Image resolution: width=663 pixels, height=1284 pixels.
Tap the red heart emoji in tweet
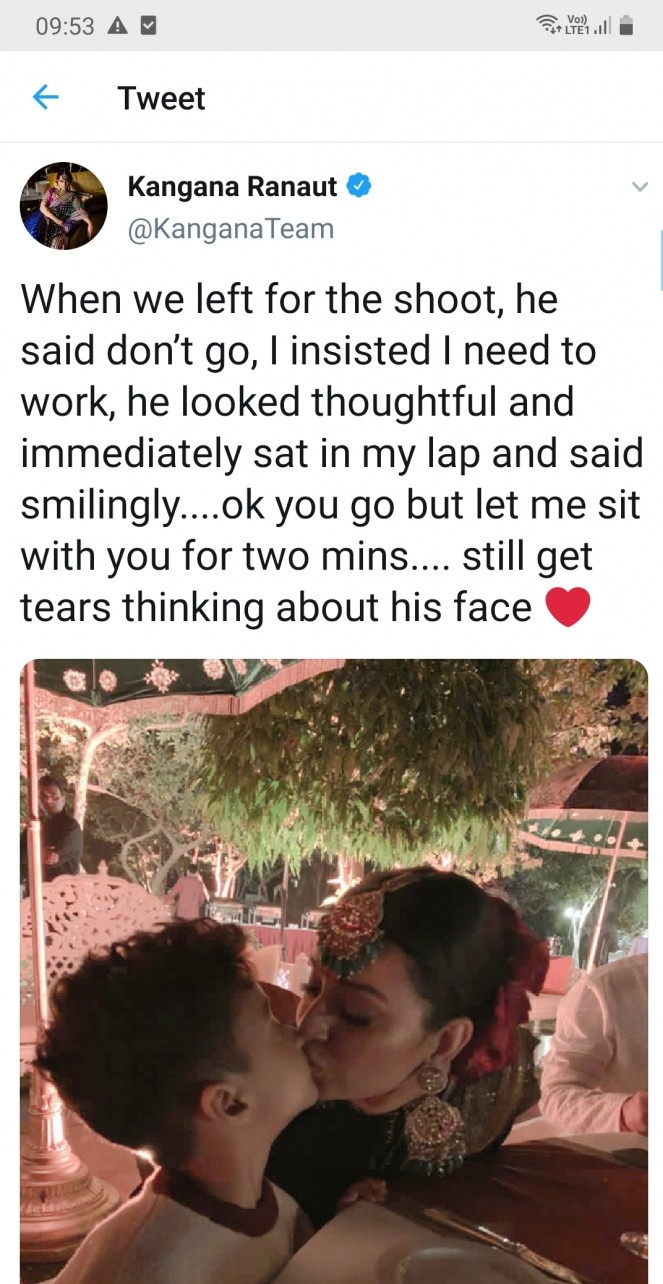pyautogui.click(x=568, y=607)
